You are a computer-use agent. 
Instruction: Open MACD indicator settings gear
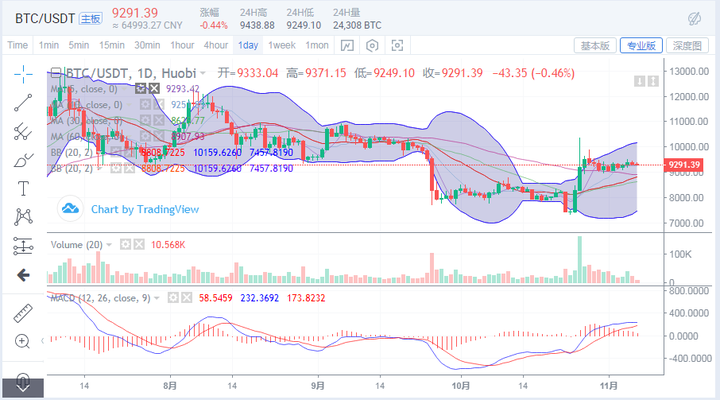point(173,298)
